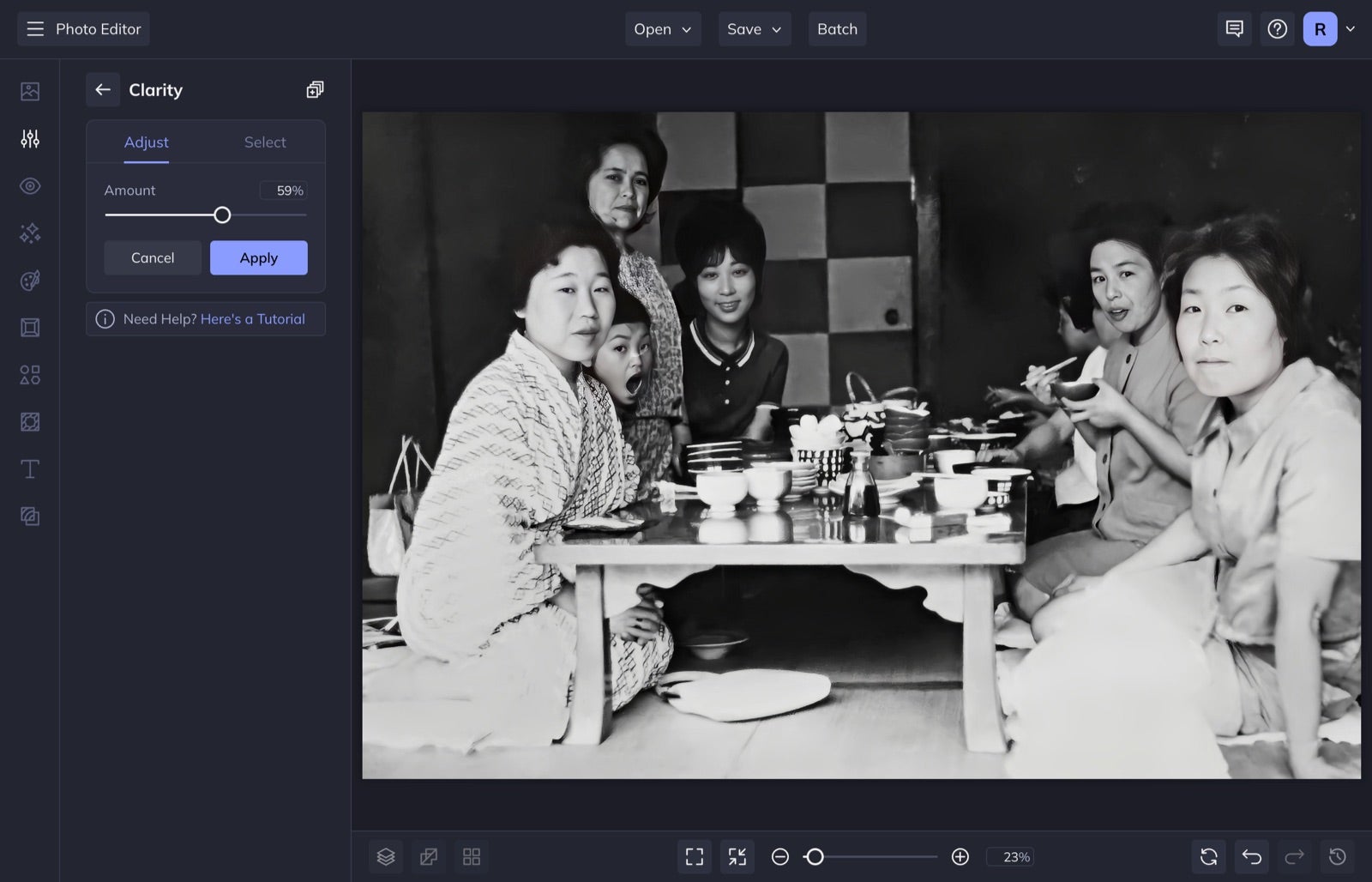Image resolution: width=1372 pixels, height=882 pixels.
Task: Undo the last edit
Action: click(x=1250, y=855)
